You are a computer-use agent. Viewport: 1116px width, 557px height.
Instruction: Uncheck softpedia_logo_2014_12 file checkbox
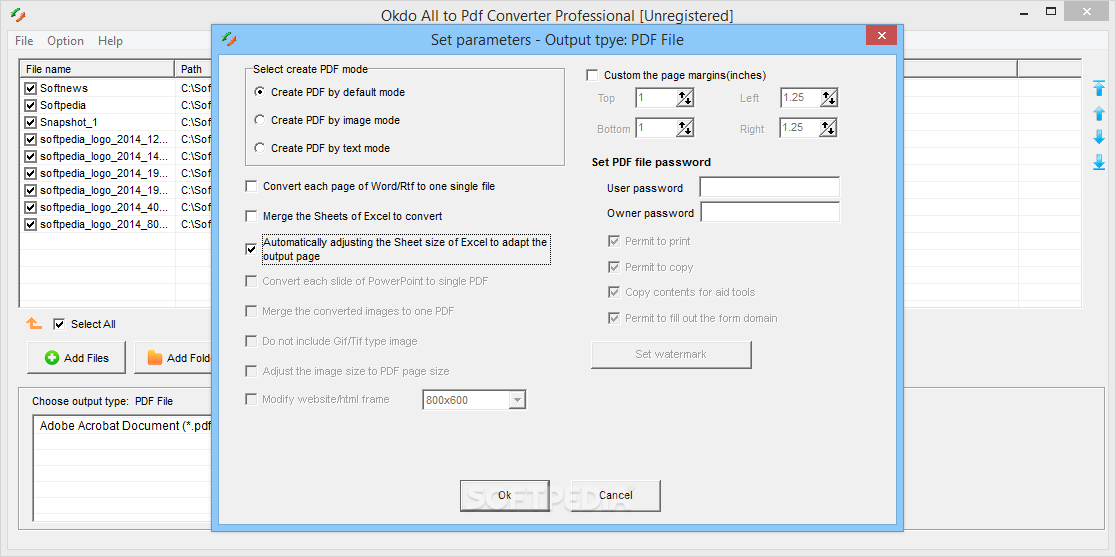click(x=31, y=139)
